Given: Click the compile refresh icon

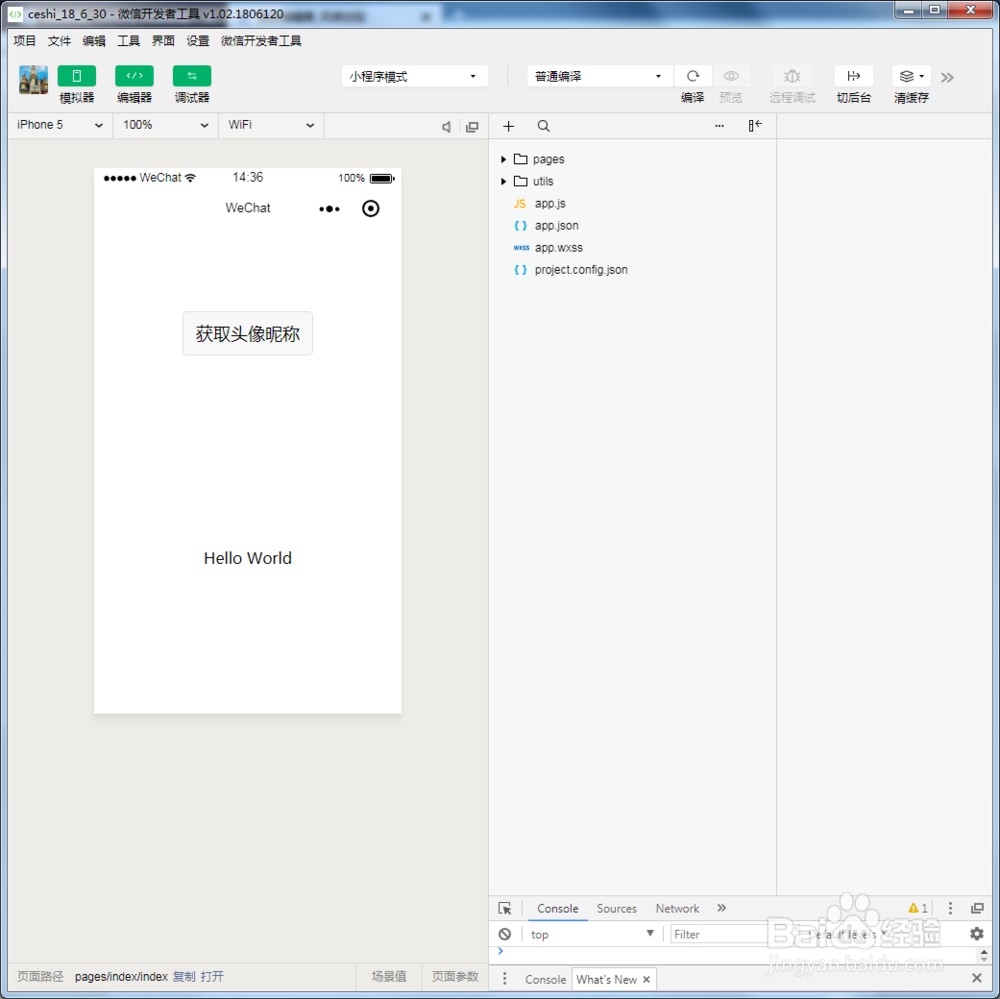Looking at the screenshot, I should [x=693, y=76].
